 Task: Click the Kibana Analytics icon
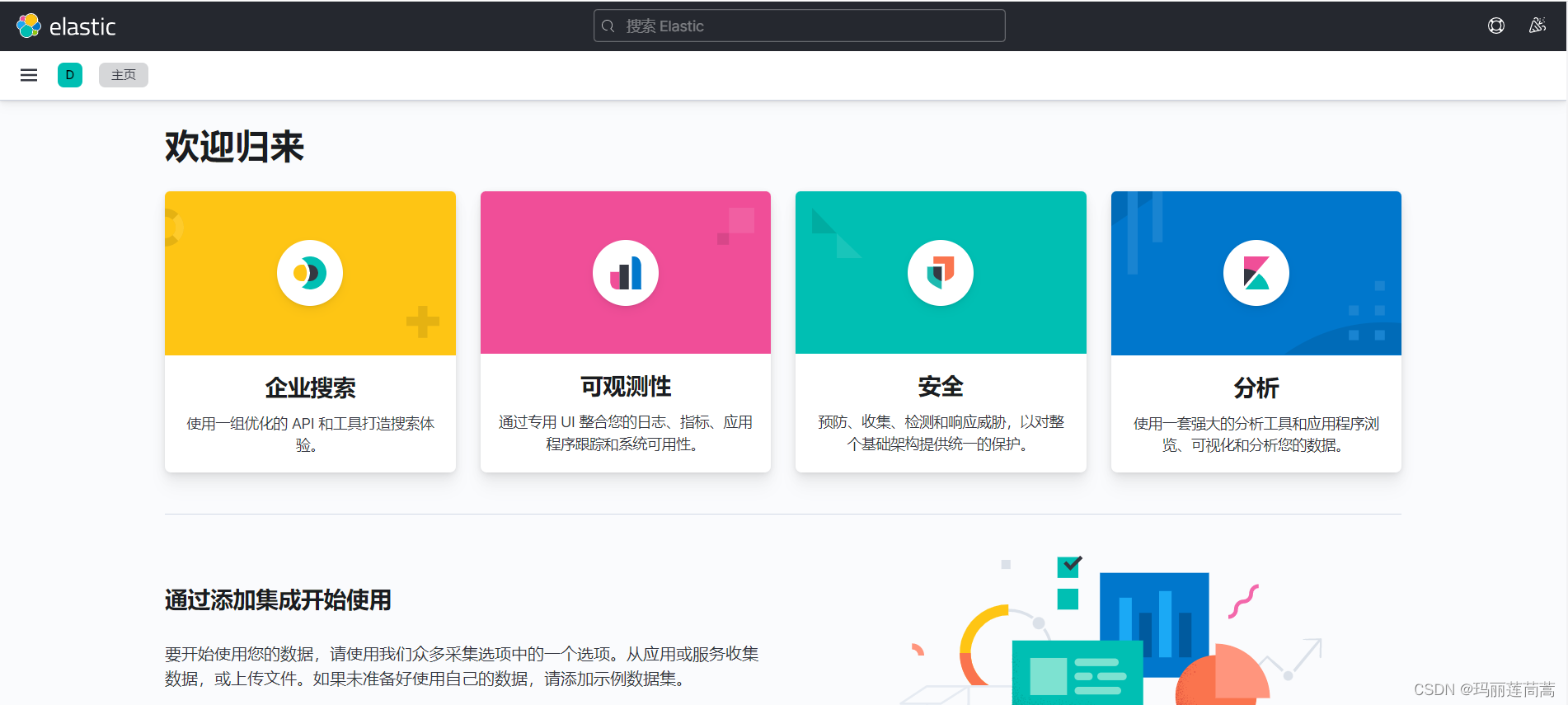pos(1256,273)
